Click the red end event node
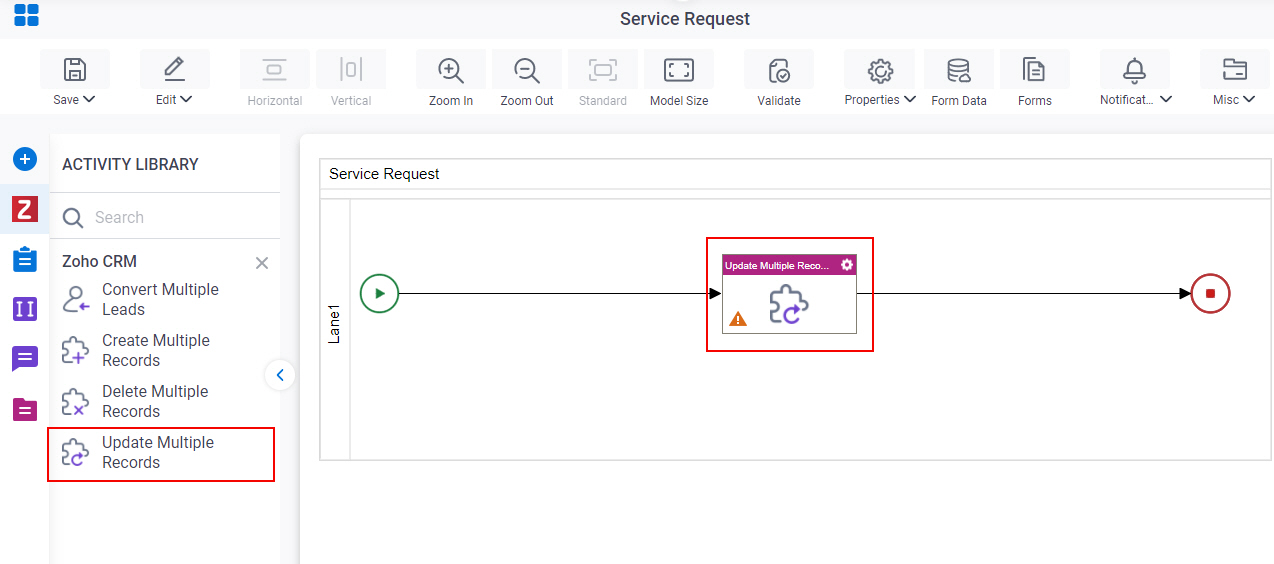This screenshot has height=564, width=1274. coord(1210,294)
